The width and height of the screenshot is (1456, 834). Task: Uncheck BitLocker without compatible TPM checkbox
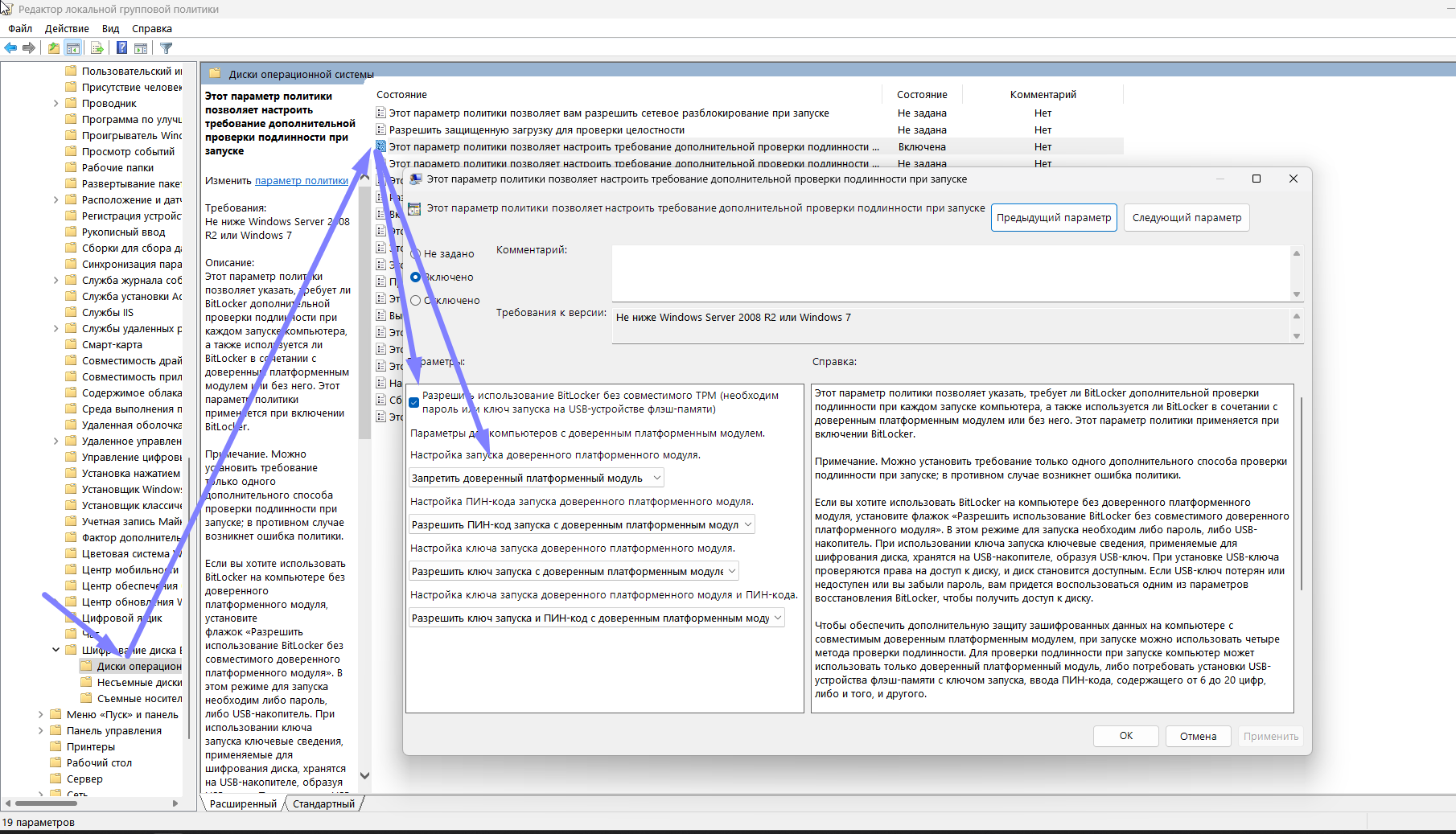(x=414, y=402)
